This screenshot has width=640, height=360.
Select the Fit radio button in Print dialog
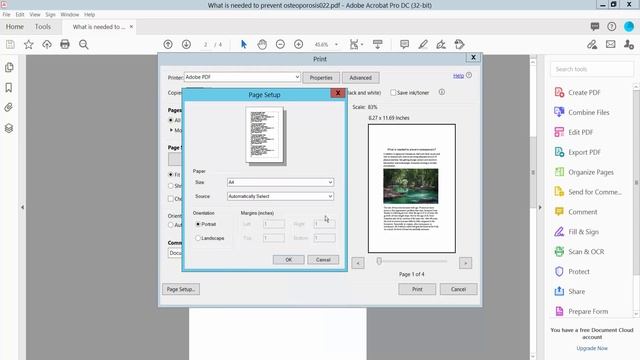coord(171,174)
